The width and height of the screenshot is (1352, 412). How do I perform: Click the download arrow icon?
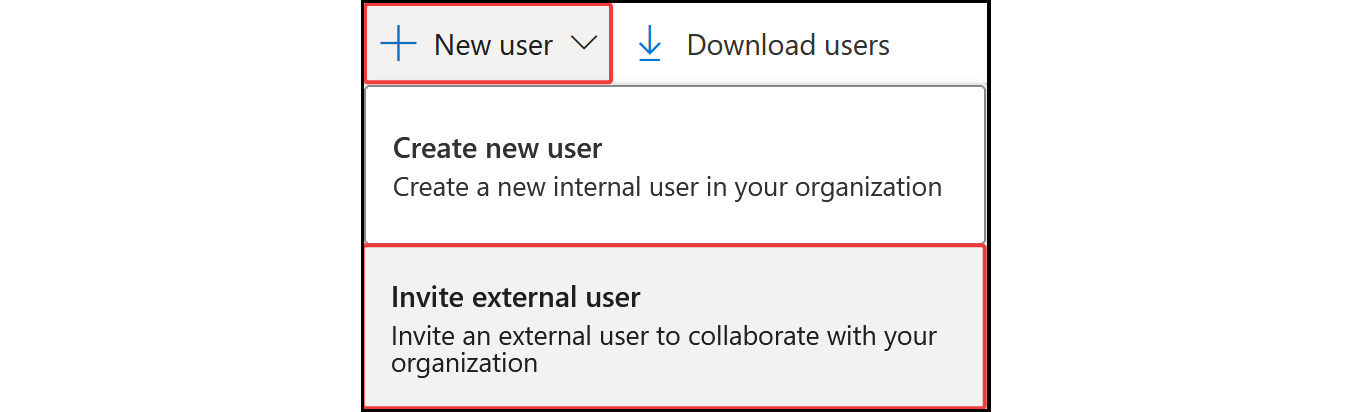click(x=650, y=44)
